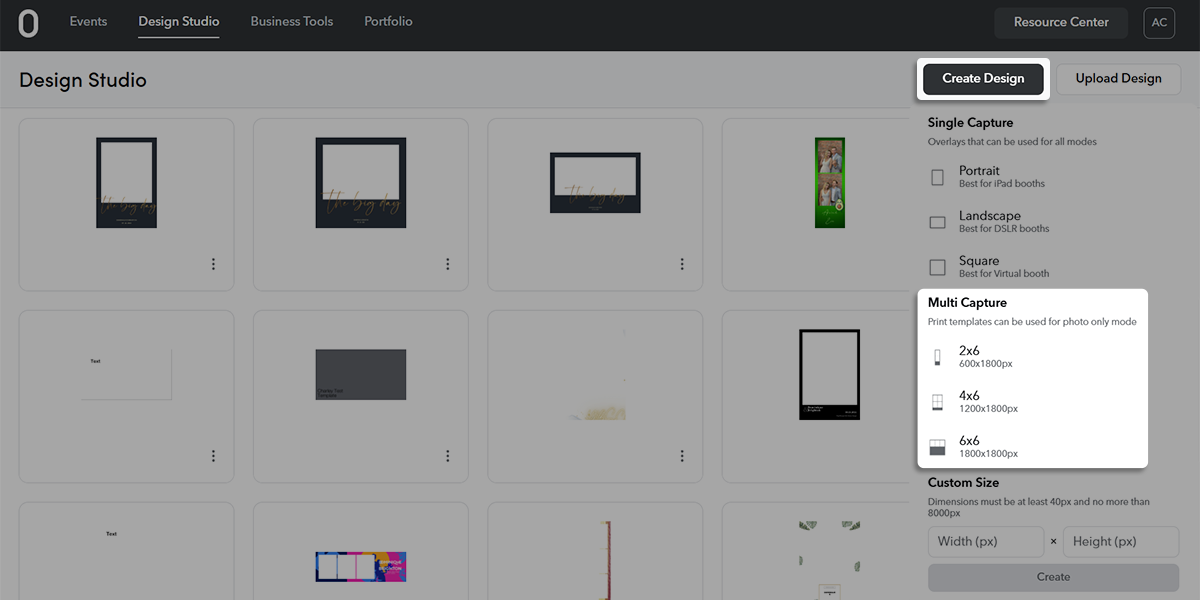Open the Portfolio tab
The width and height of the screenshot is (1200, 600).
click(x=388, y=21)
